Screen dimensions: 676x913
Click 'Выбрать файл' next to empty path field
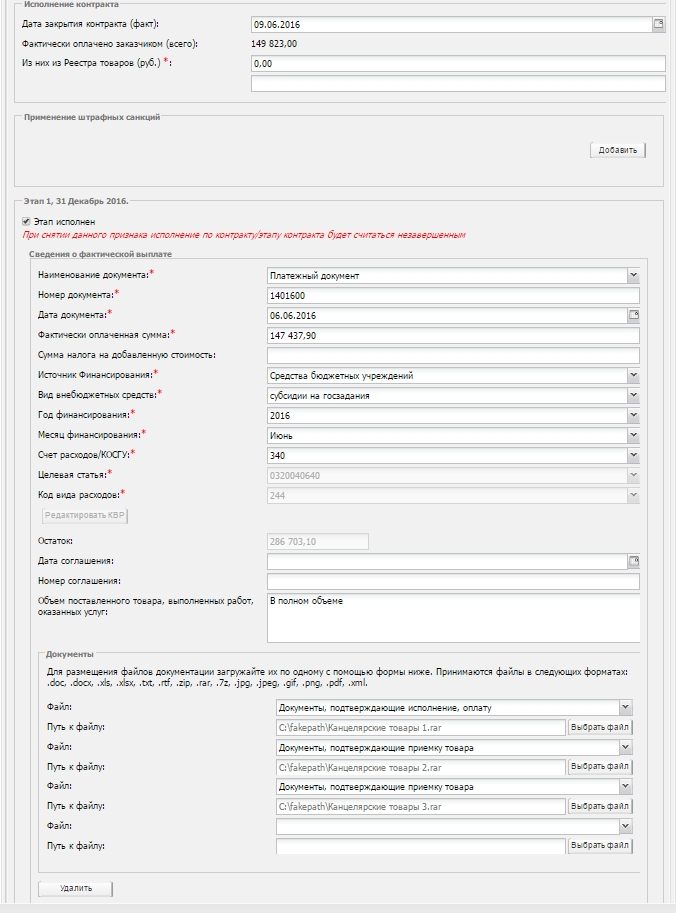(x=600, y=845)
